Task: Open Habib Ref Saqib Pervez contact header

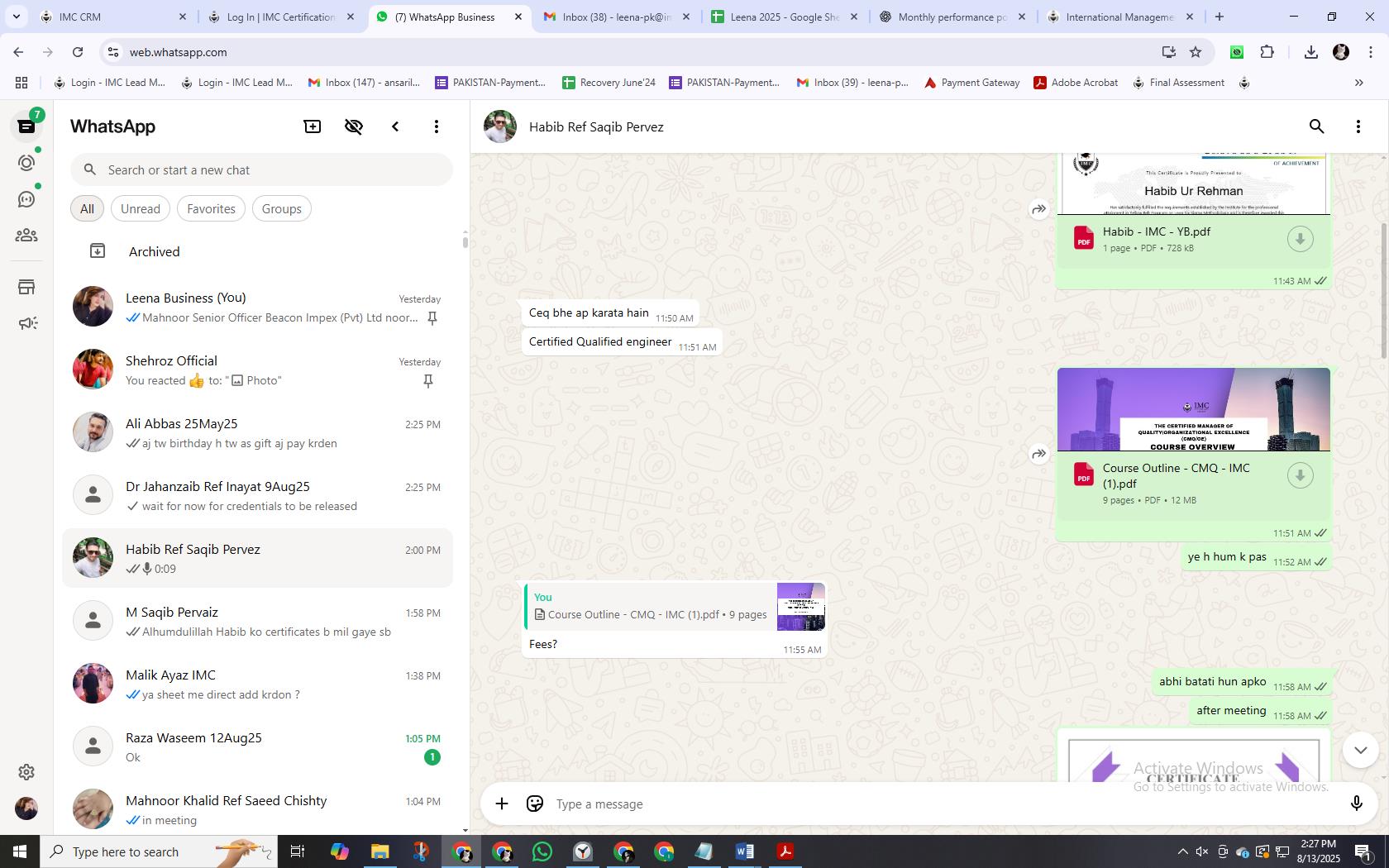Action: tap(596, 126)
